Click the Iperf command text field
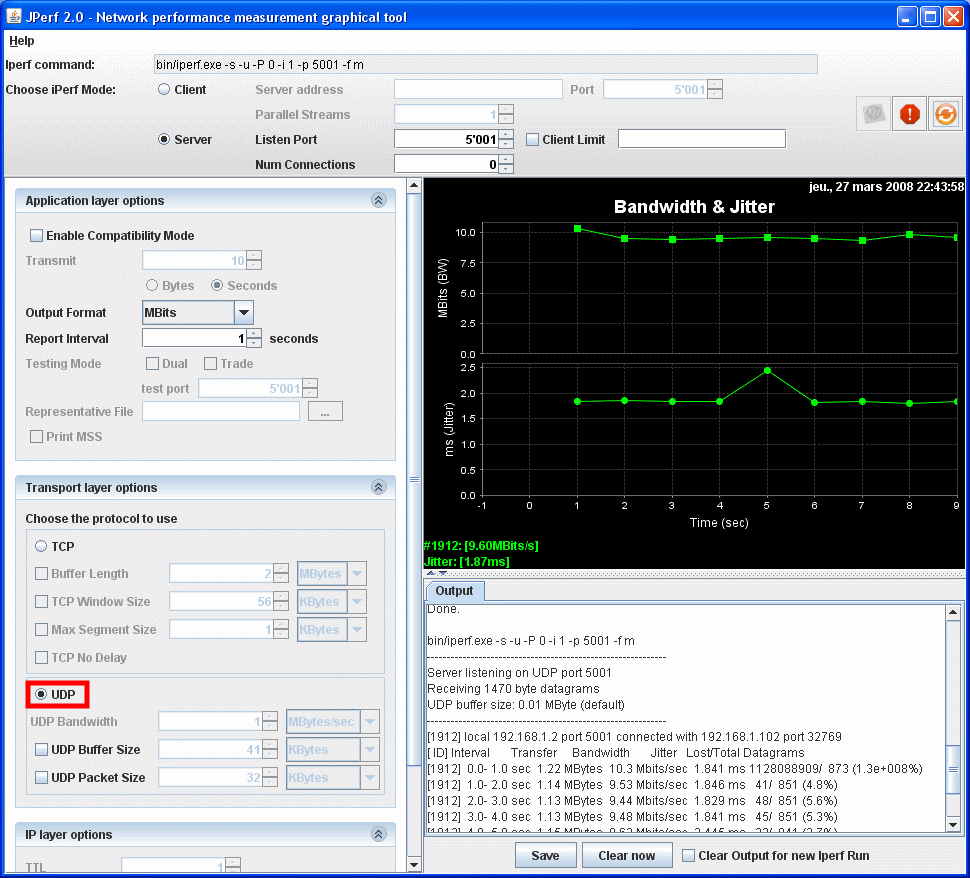The width and height of the screenshot is (970, 878). tap(486, 64)
